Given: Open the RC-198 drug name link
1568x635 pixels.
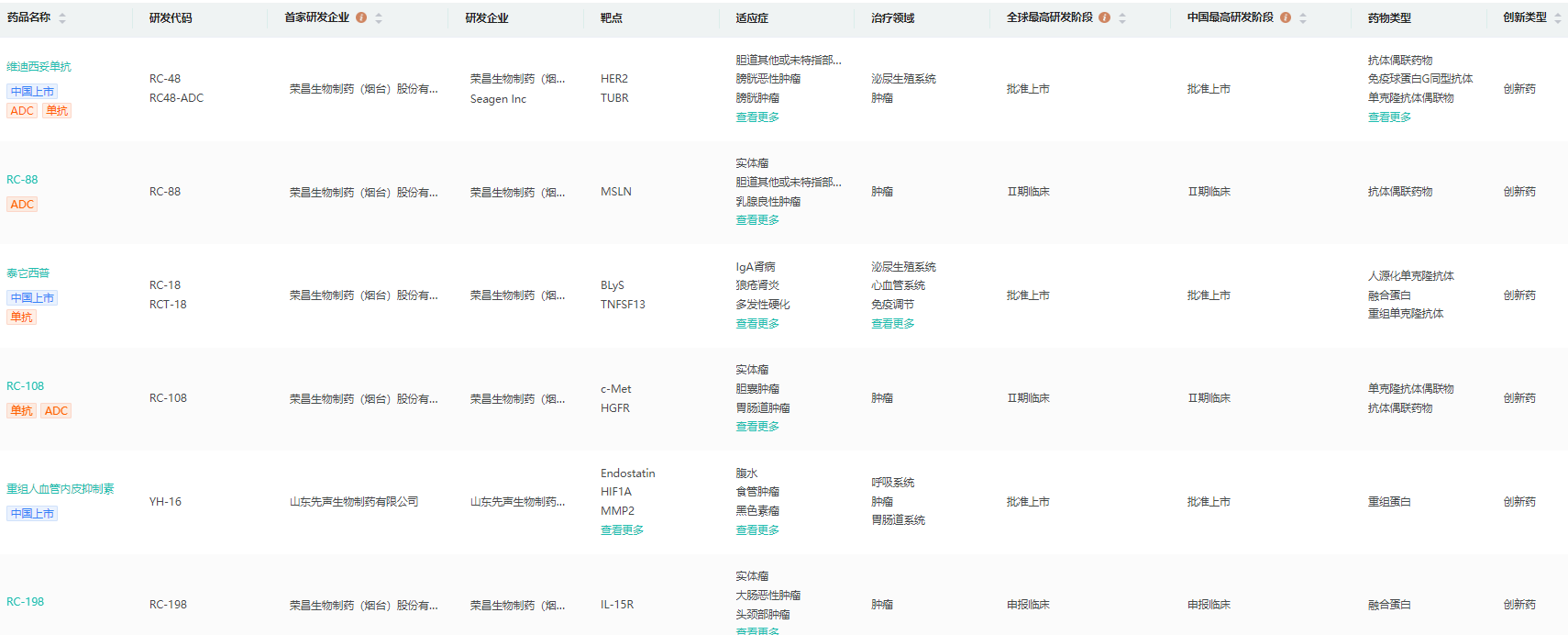Looking at the screenshot, I should (25, 602).
